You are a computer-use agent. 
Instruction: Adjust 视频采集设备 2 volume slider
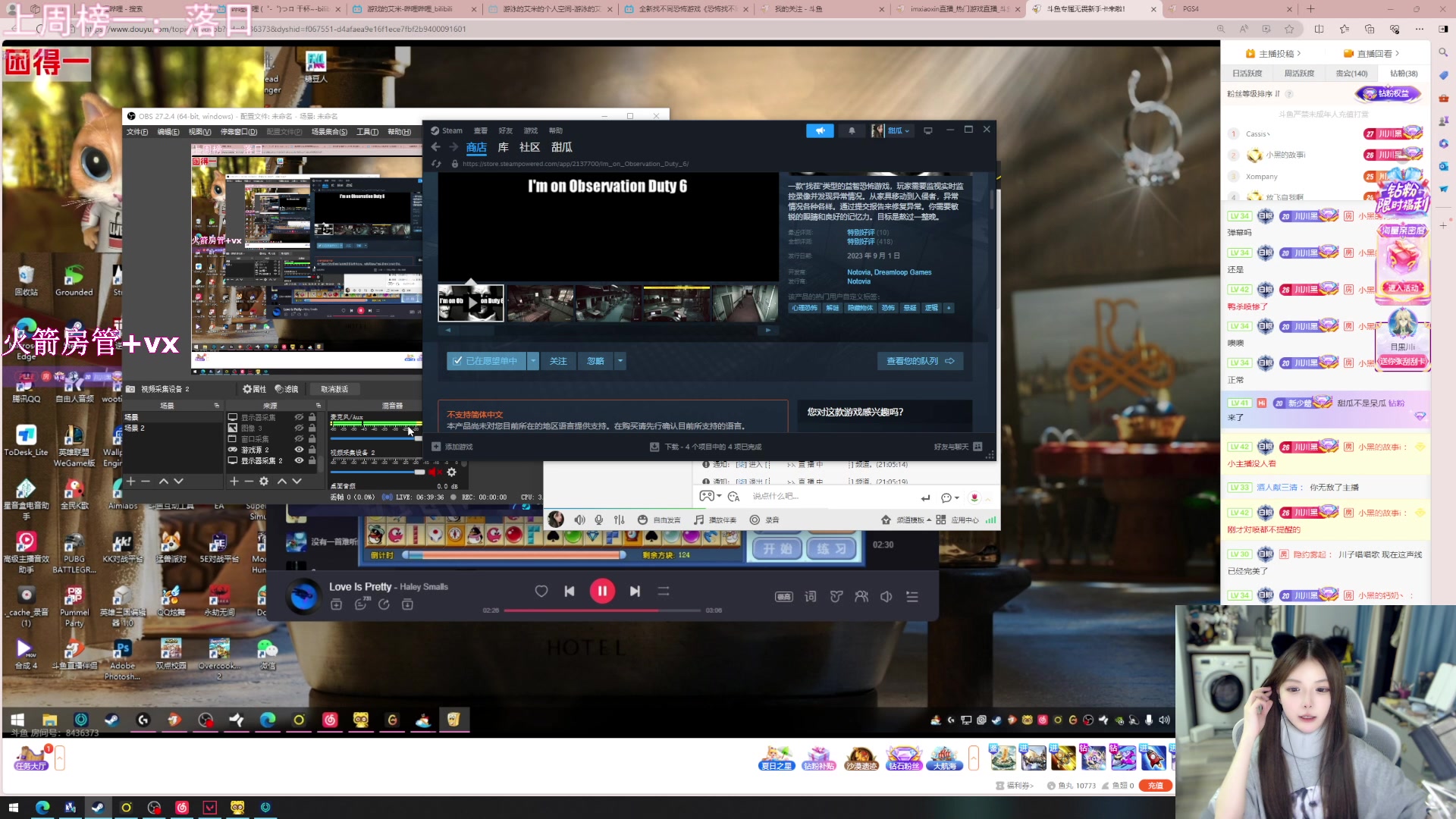[x=377, y=472]
